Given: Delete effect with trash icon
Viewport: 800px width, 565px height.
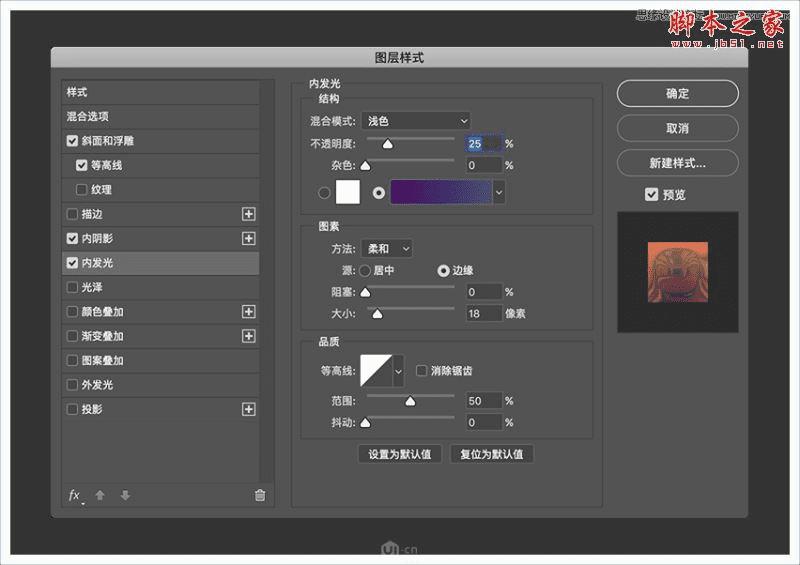Looking at the screenshot, I should (x=260, y=495).
